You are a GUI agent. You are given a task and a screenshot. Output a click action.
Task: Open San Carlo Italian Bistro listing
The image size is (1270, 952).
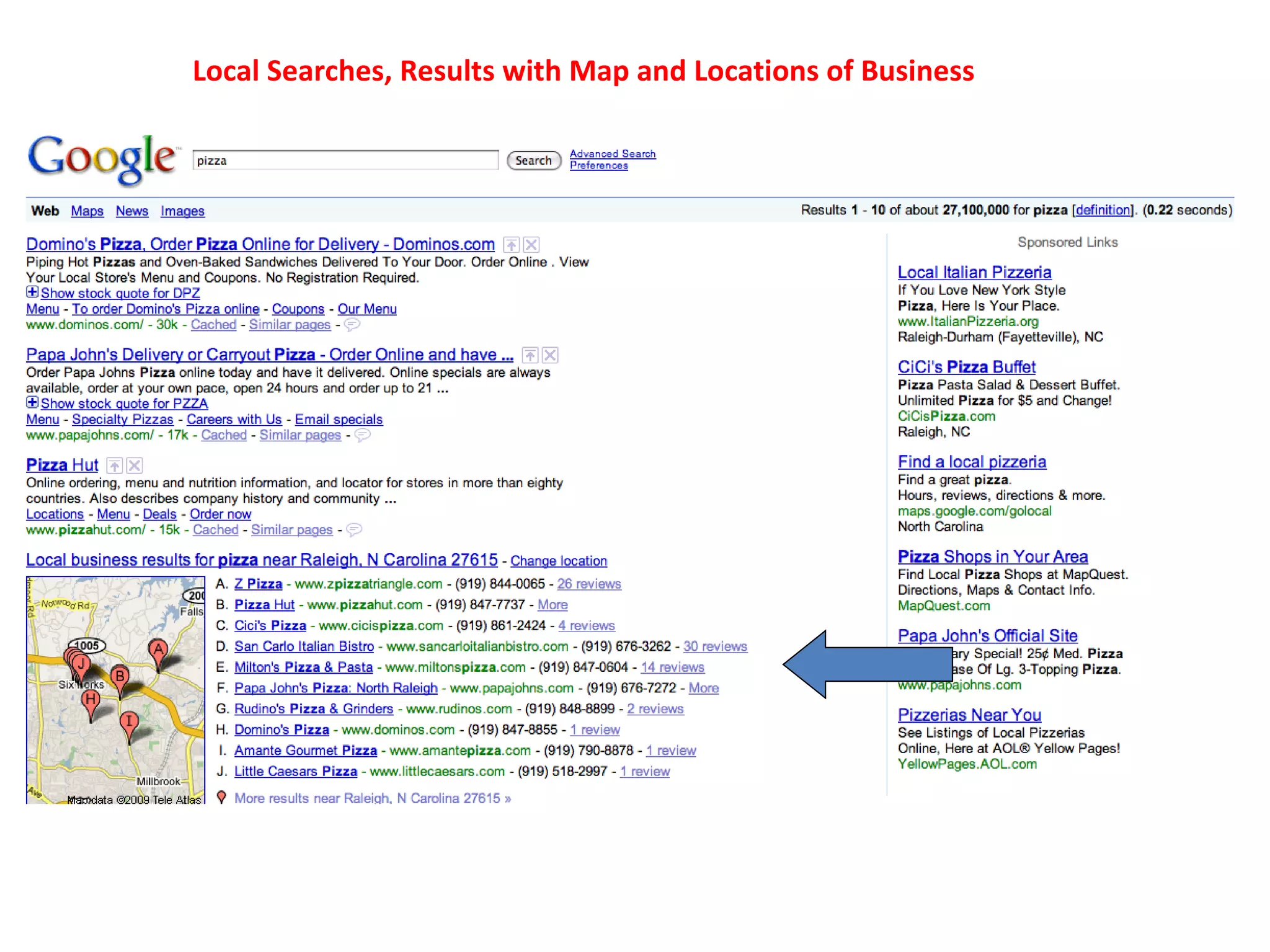(x=304, y=646)
